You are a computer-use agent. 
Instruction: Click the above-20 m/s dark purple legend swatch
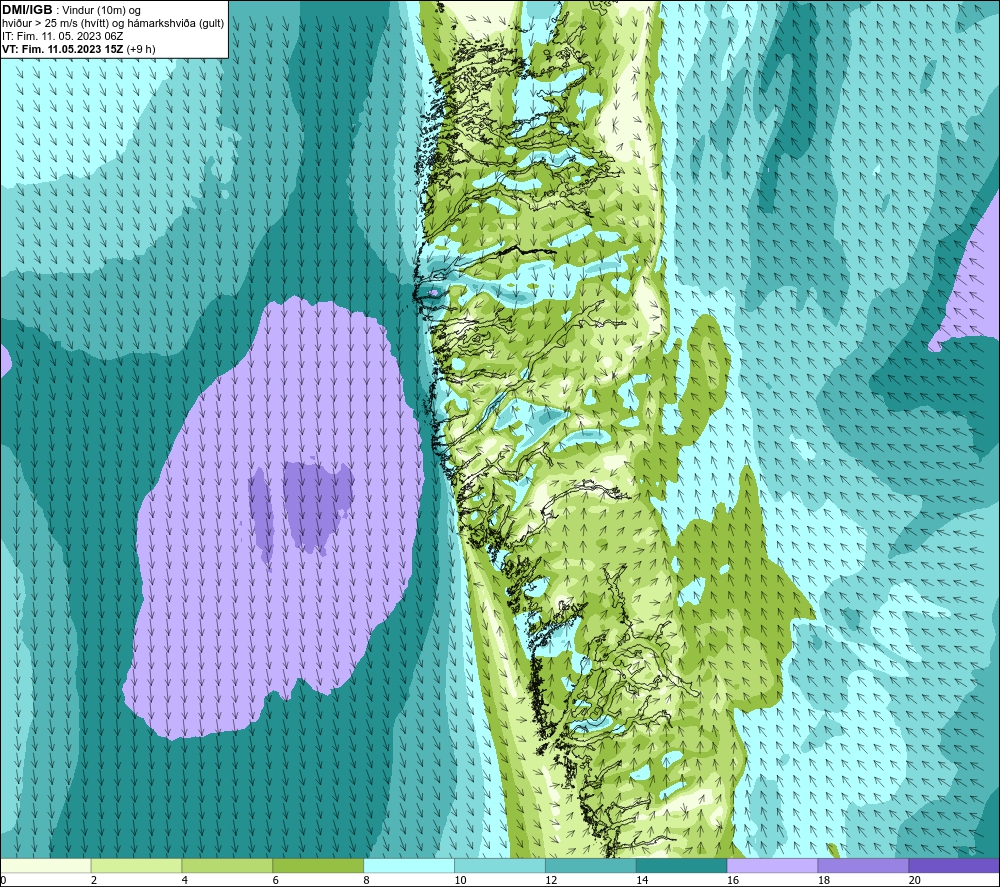[953, 865]
